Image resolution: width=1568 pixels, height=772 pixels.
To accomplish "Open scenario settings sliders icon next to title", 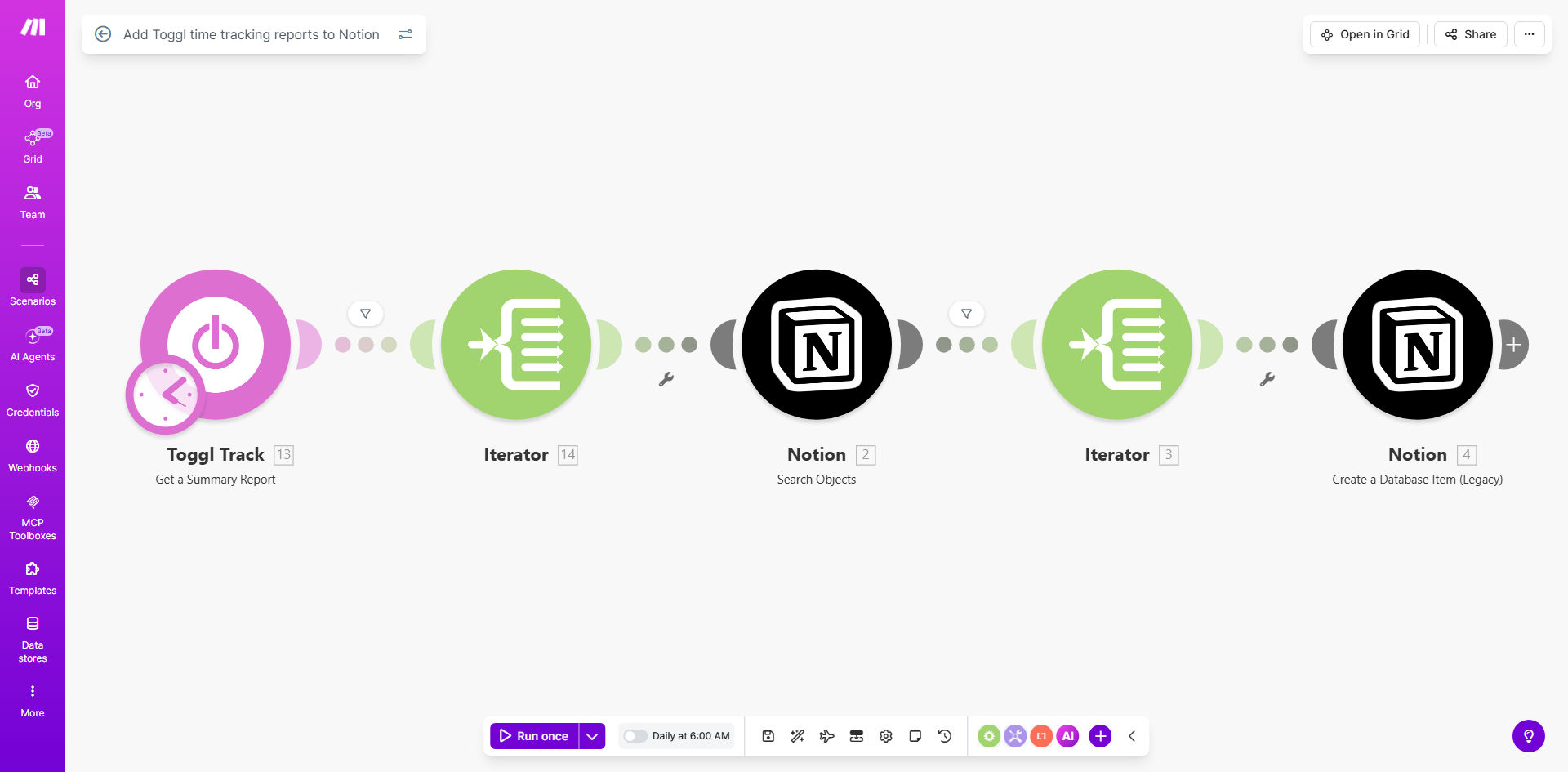I will click(x=405, y=34).
